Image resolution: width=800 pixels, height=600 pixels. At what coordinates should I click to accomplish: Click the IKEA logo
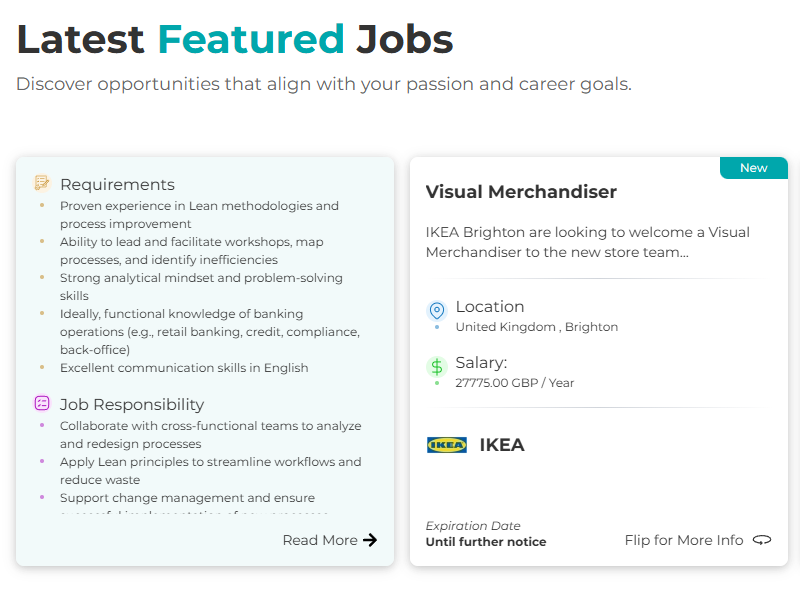[446, 445]
